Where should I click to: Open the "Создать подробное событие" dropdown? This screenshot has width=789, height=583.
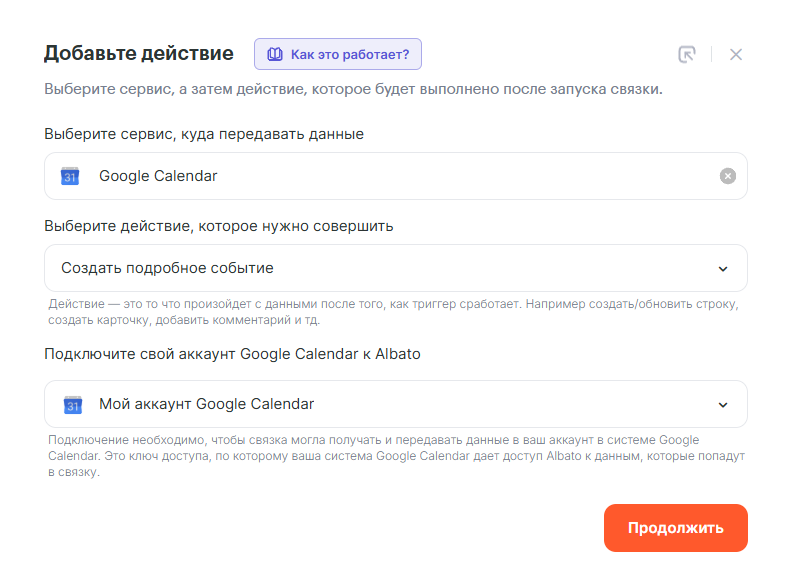(380, 268)
